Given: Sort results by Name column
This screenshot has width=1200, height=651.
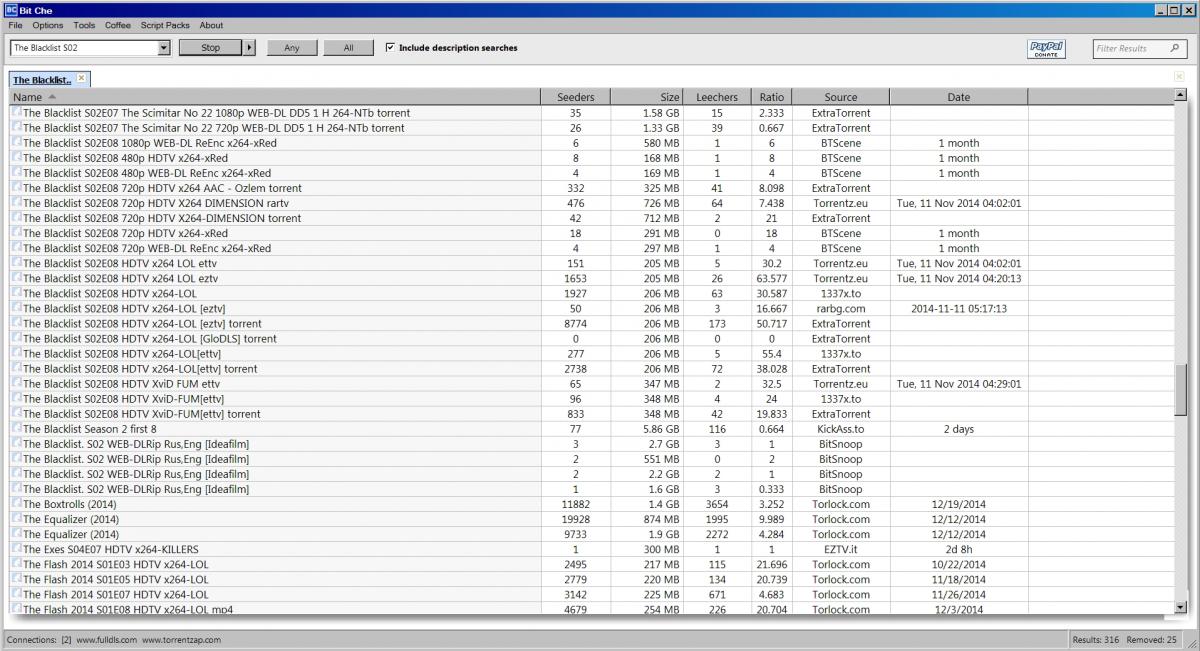Looking at the screenshot, I should pyautogui.click(x=274, y=97).
